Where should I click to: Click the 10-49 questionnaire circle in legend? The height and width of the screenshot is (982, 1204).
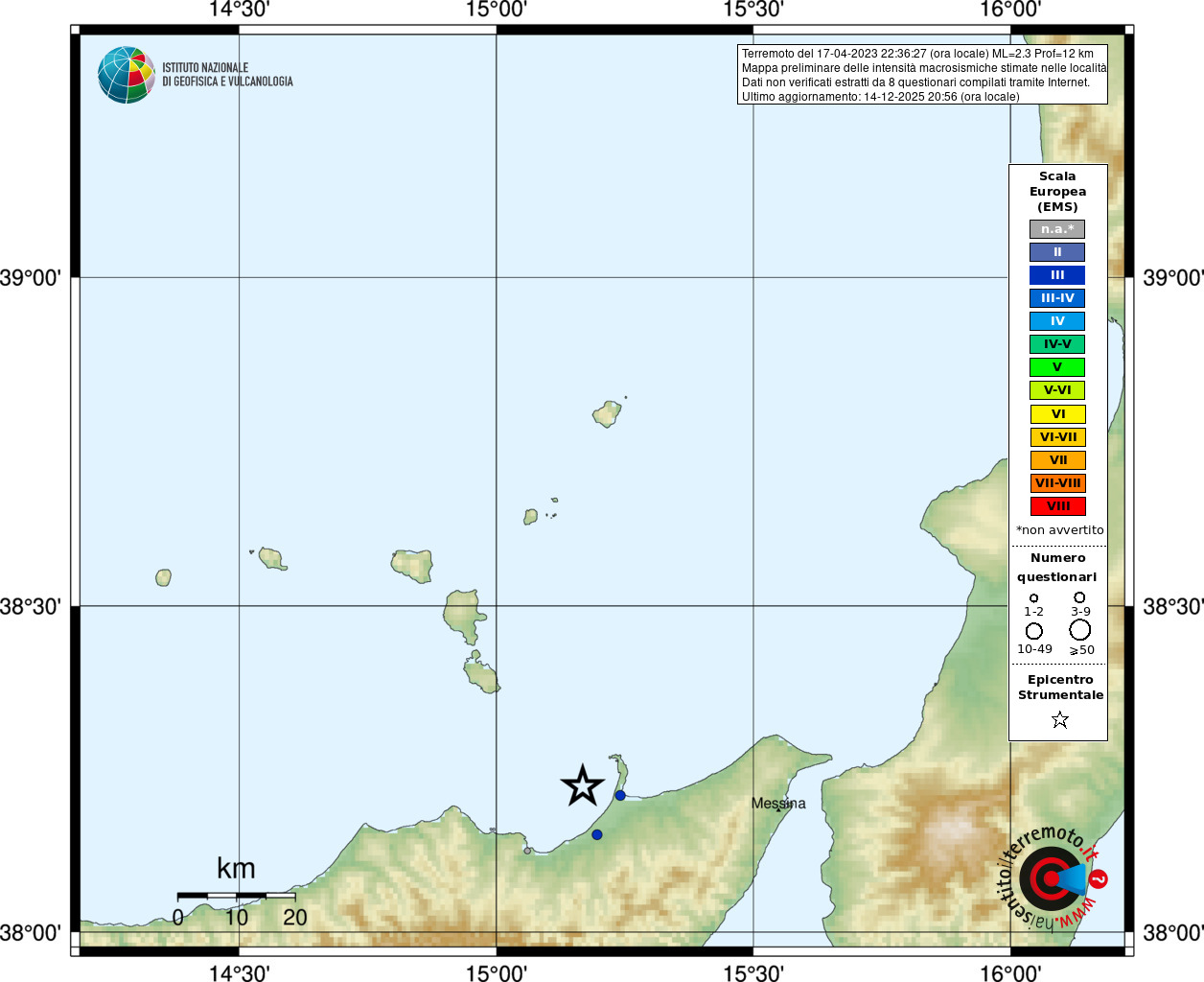[1034, 631]
